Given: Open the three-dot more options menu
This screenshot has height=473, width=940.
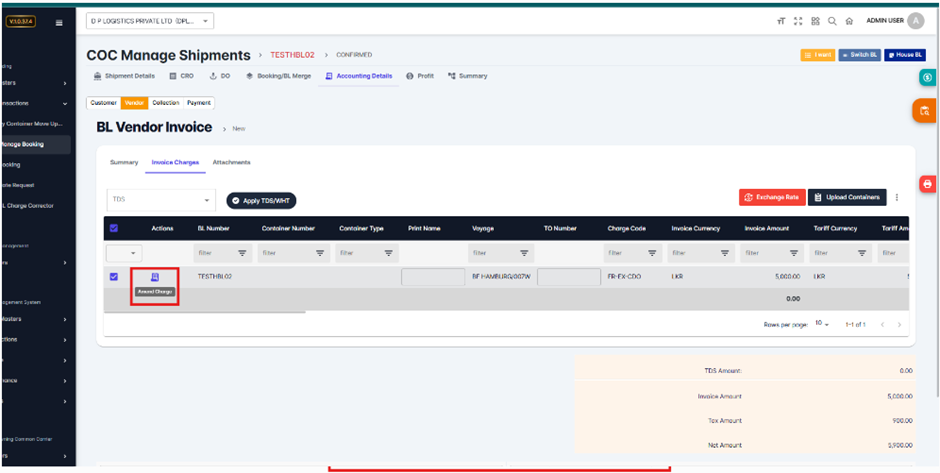Looking at the screenshot, I should coord(897,198).
